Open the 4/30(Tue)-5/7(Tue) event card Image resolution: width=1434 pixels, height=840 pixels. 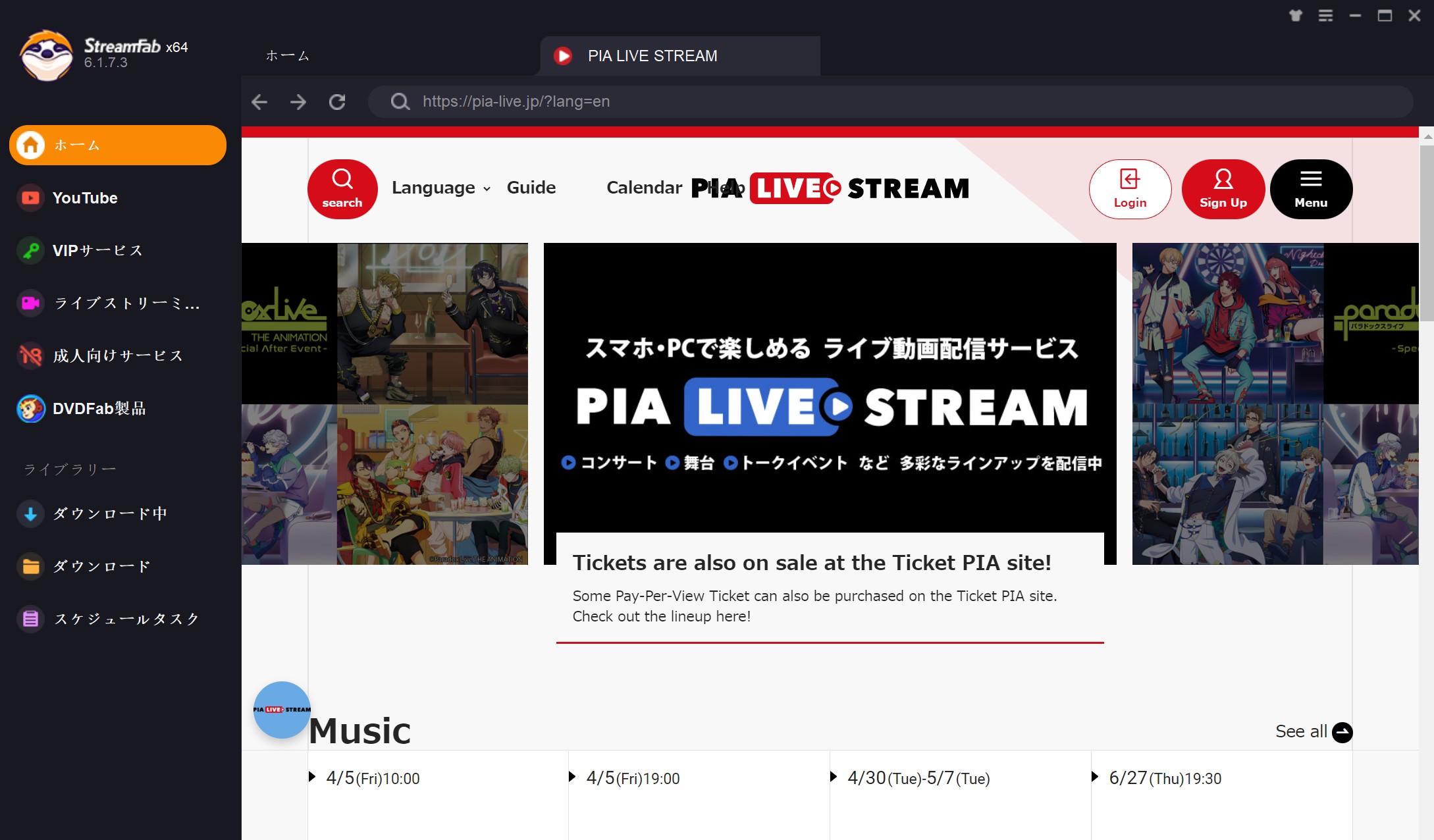pyautogui.click(x=961, y=795)
